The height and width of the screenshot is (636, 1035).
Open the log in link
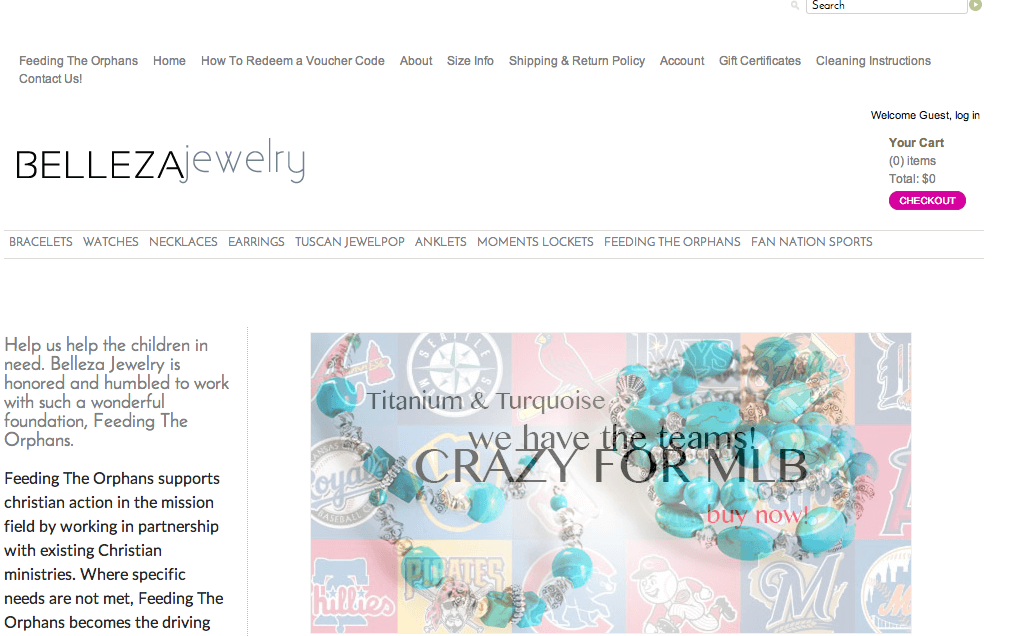coord(967,115)
